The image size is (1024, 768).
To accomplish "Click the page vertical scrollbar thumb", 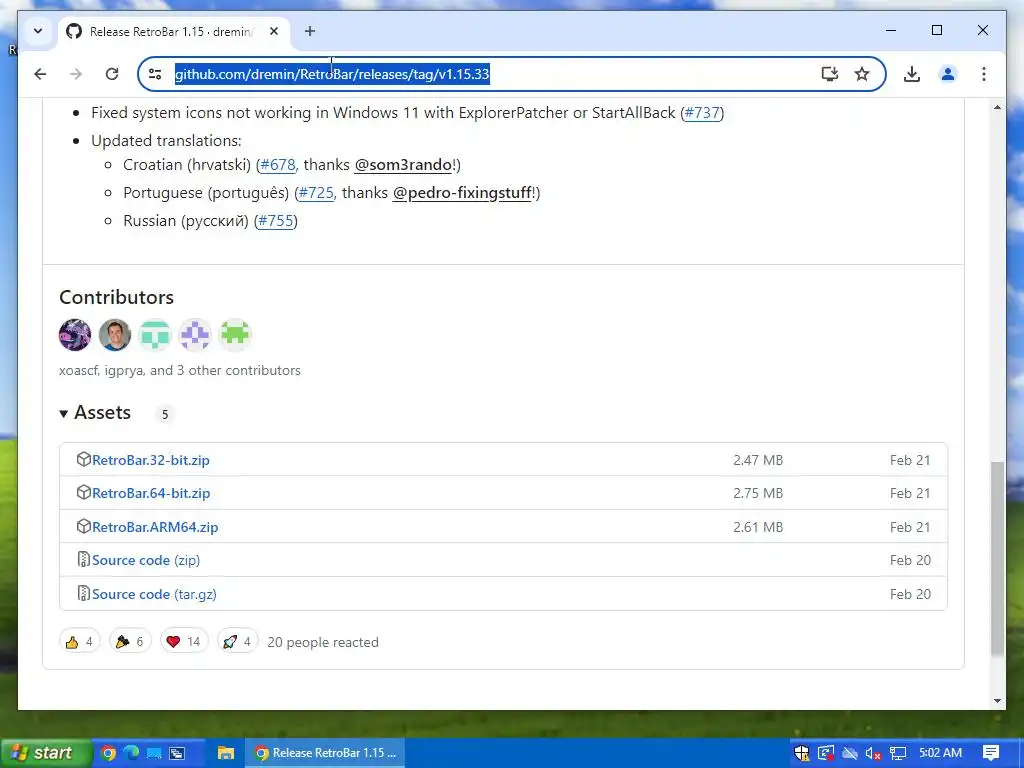I will point(997,558).
